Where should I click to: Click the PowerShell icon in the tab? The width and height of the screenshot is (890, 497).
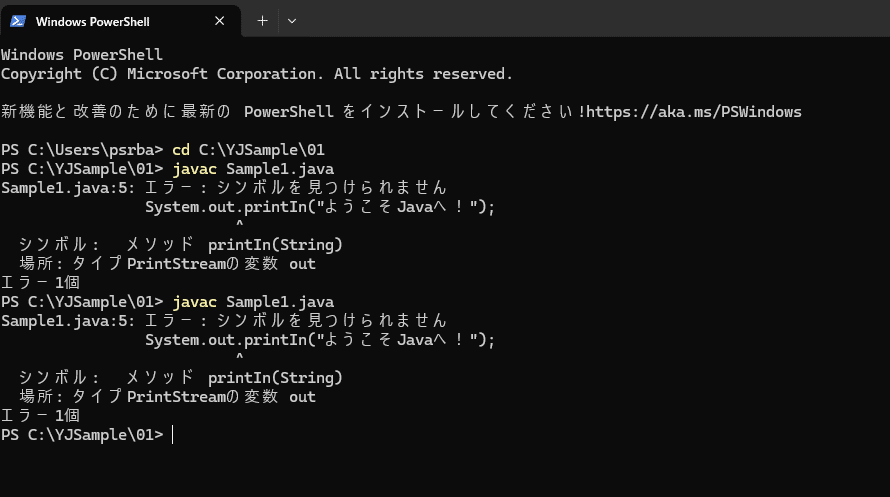[18, 22]
